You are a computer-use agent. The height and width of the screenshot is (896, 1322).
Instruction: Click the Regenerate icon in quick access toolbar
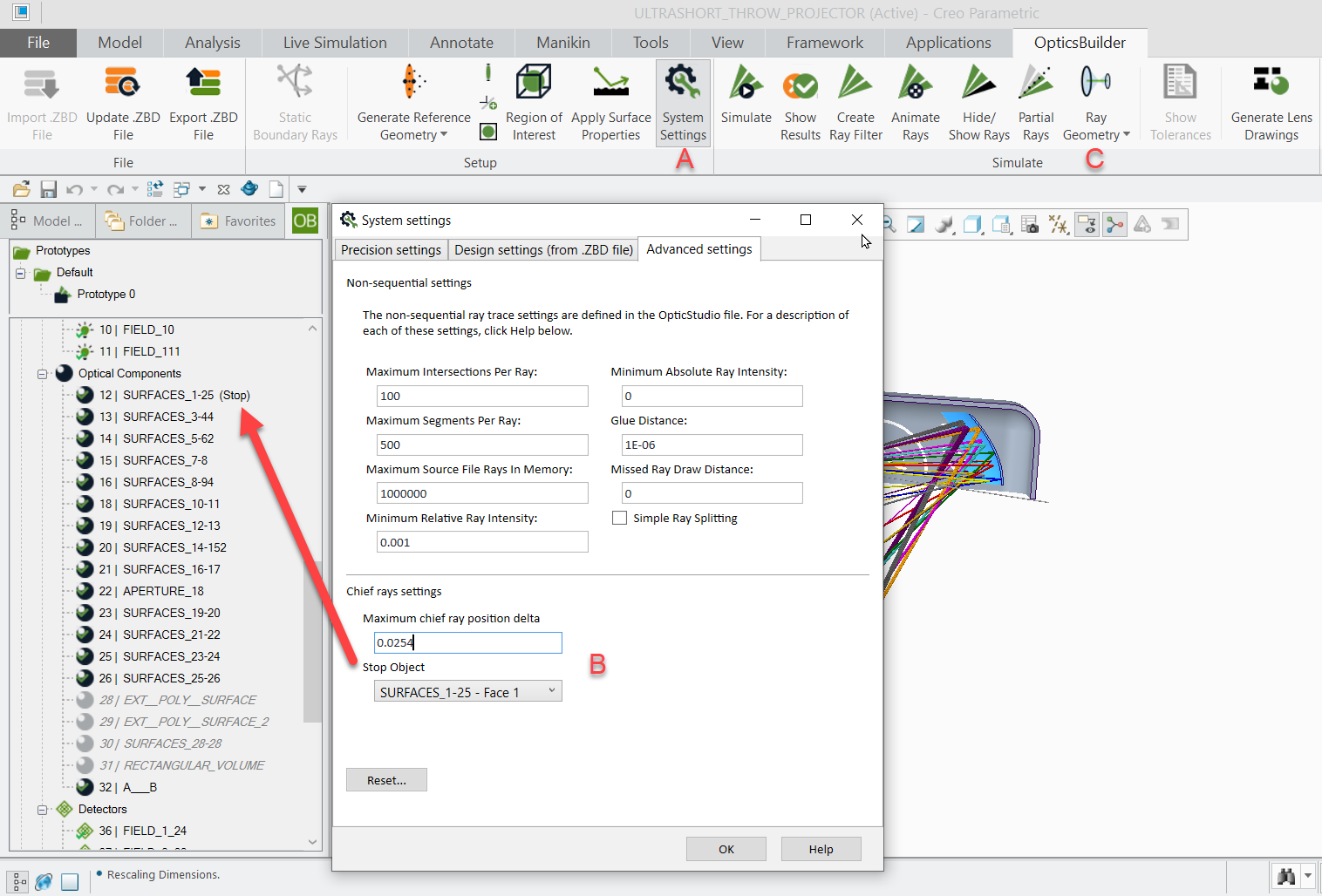click(x=155, y=189)
